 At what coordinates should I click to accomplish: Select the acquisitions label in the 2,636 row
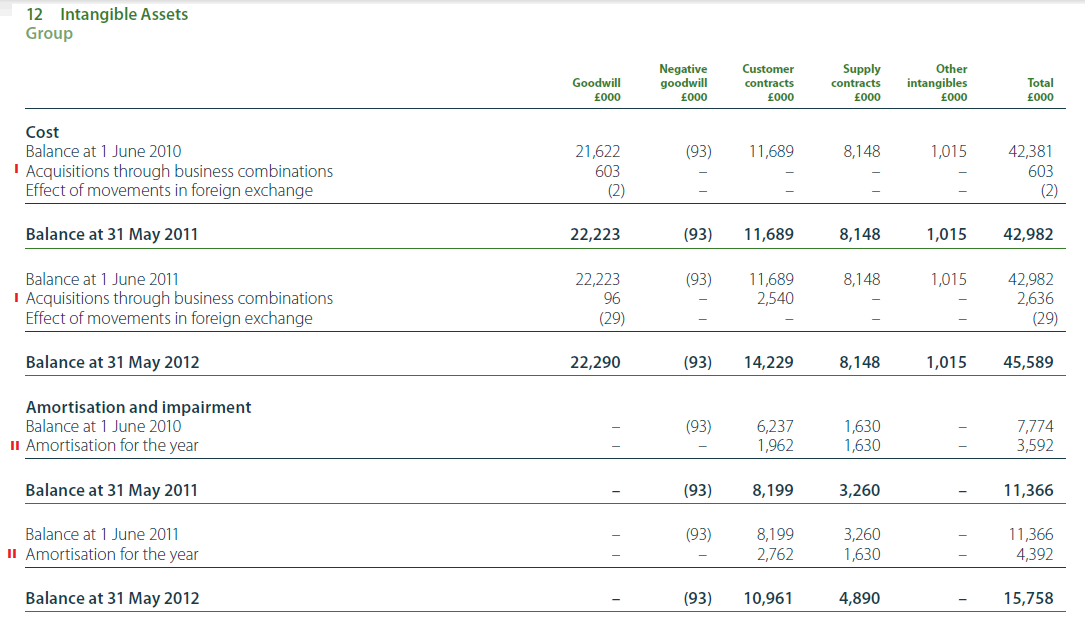coord(179,298)
